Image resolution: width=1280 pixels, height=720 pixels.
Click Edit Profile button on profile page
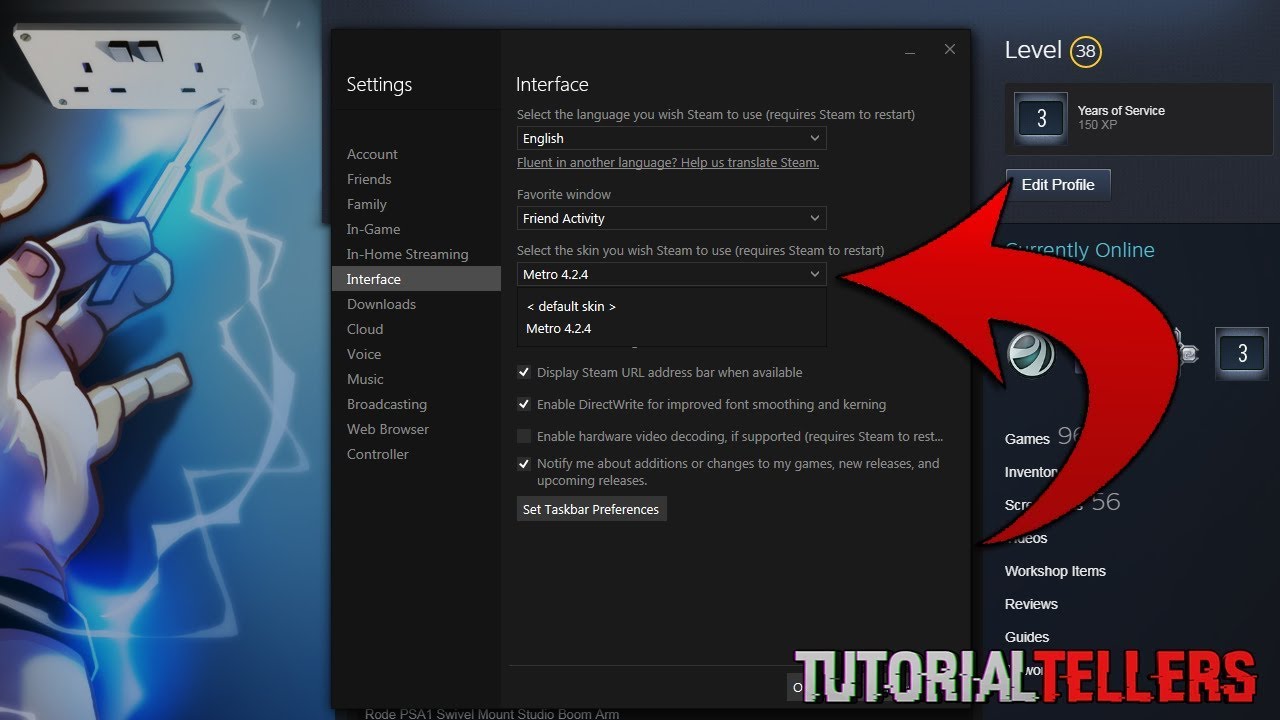tap(1058, 184)
